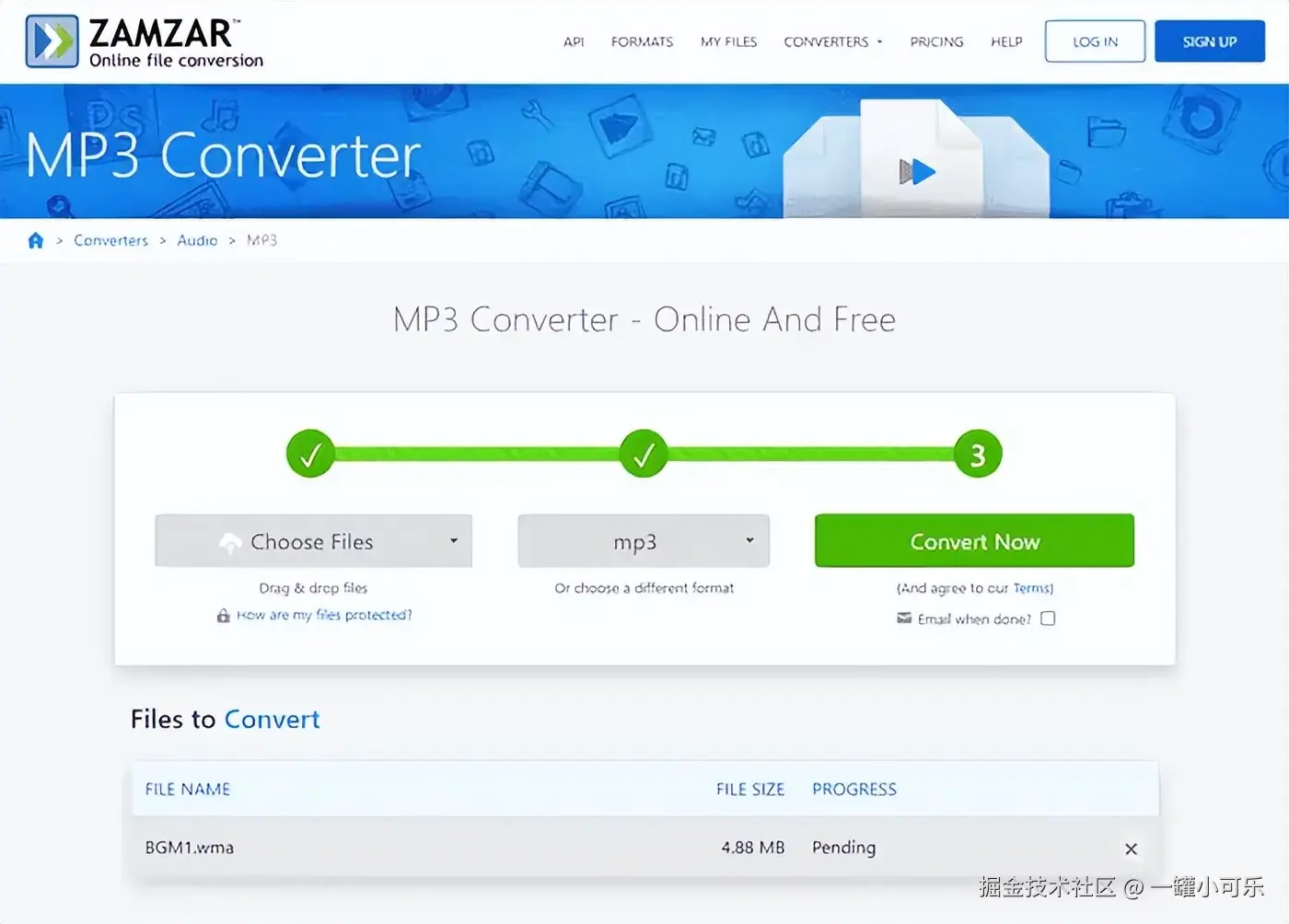Click the play arrow icon in the banner
This screenshot has width=1289, height=924.
pyautogui.click(x=917, y=171)
